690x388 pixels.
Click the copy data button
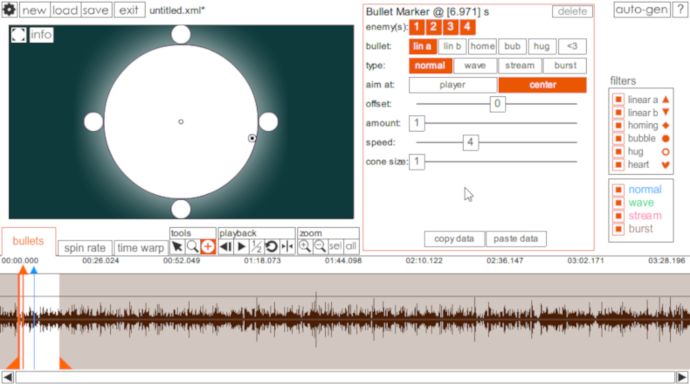click(454, 239)
